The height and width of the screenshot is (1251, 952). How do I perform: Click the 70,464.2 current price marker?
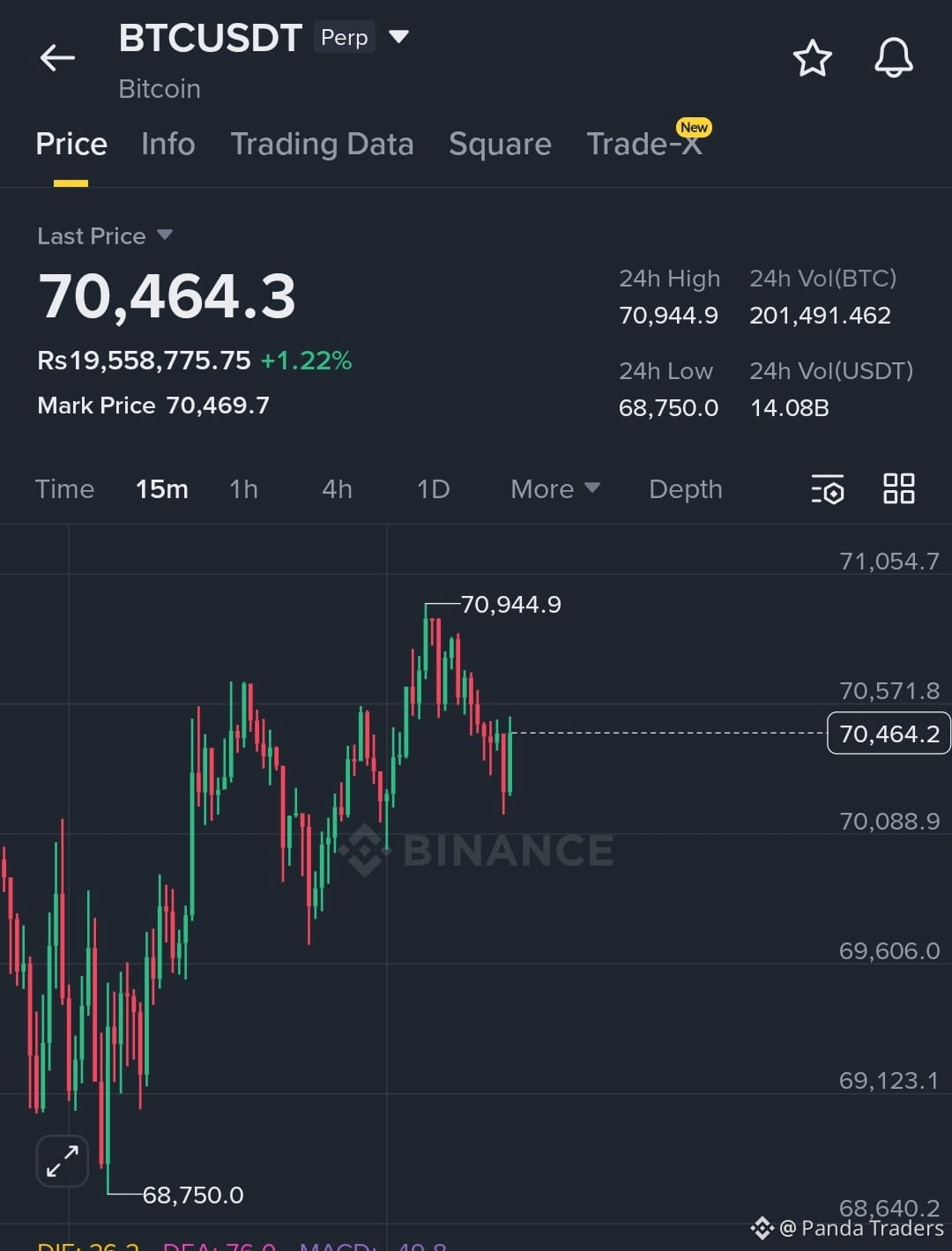889,733
